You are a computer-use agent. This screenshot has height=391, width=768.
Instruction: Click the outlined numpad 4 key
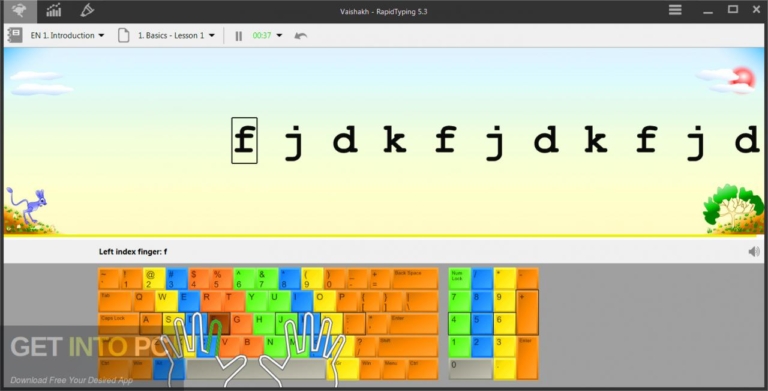(459, 324)
